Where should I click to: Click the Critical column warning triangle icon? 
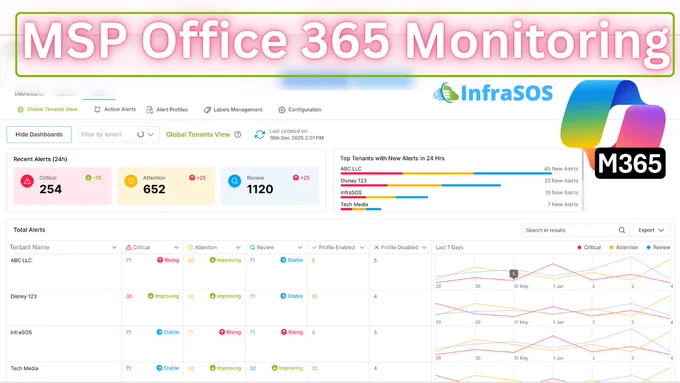[128, 247]
